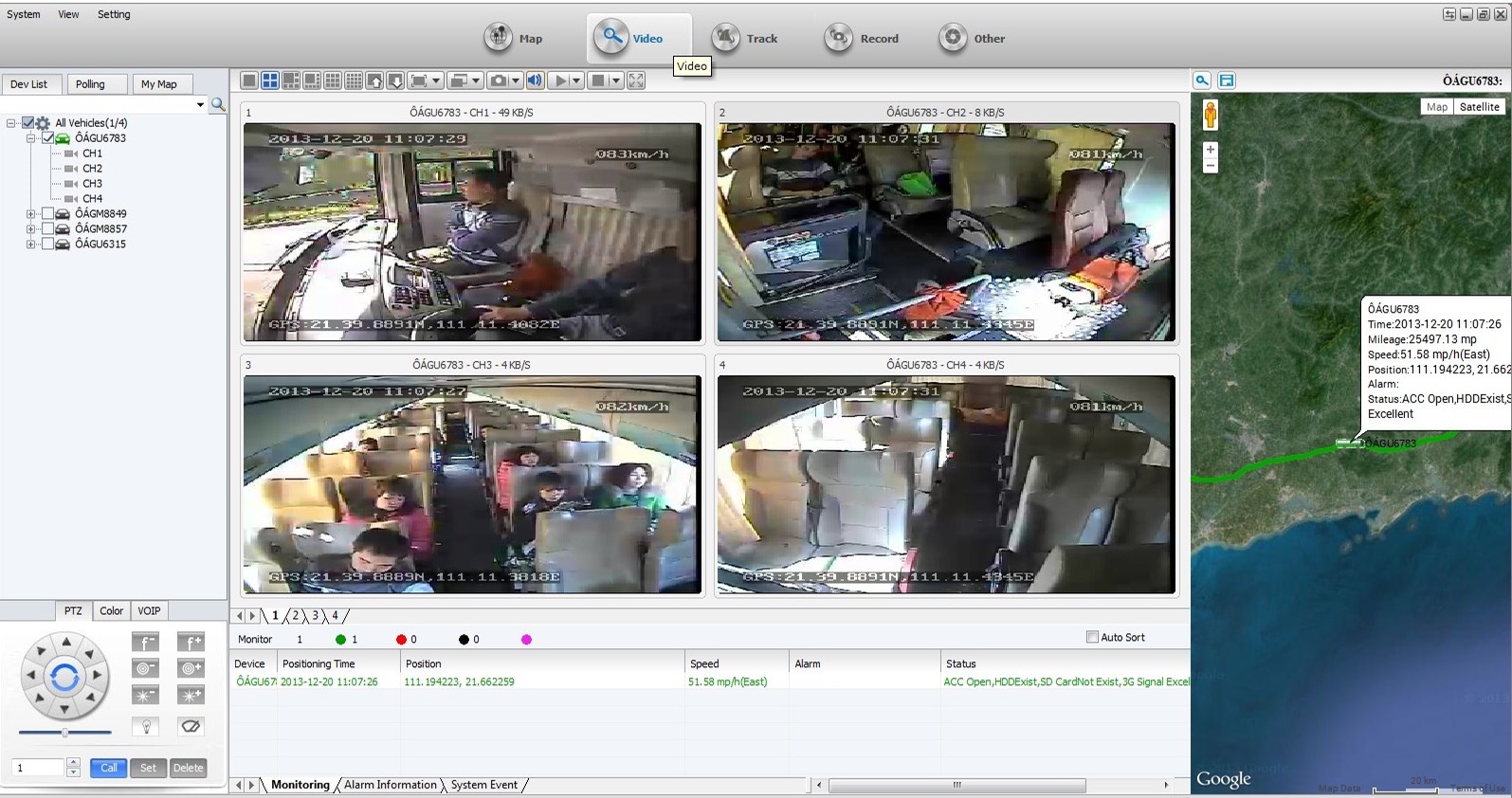Click the map save icon
The width and height of the screenshot is (1512, 798).
(x=1227, y=81)
